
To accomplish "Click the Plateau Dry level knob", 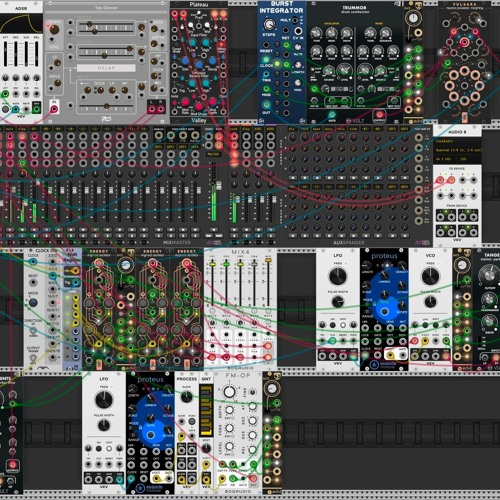I will point(191,25).
